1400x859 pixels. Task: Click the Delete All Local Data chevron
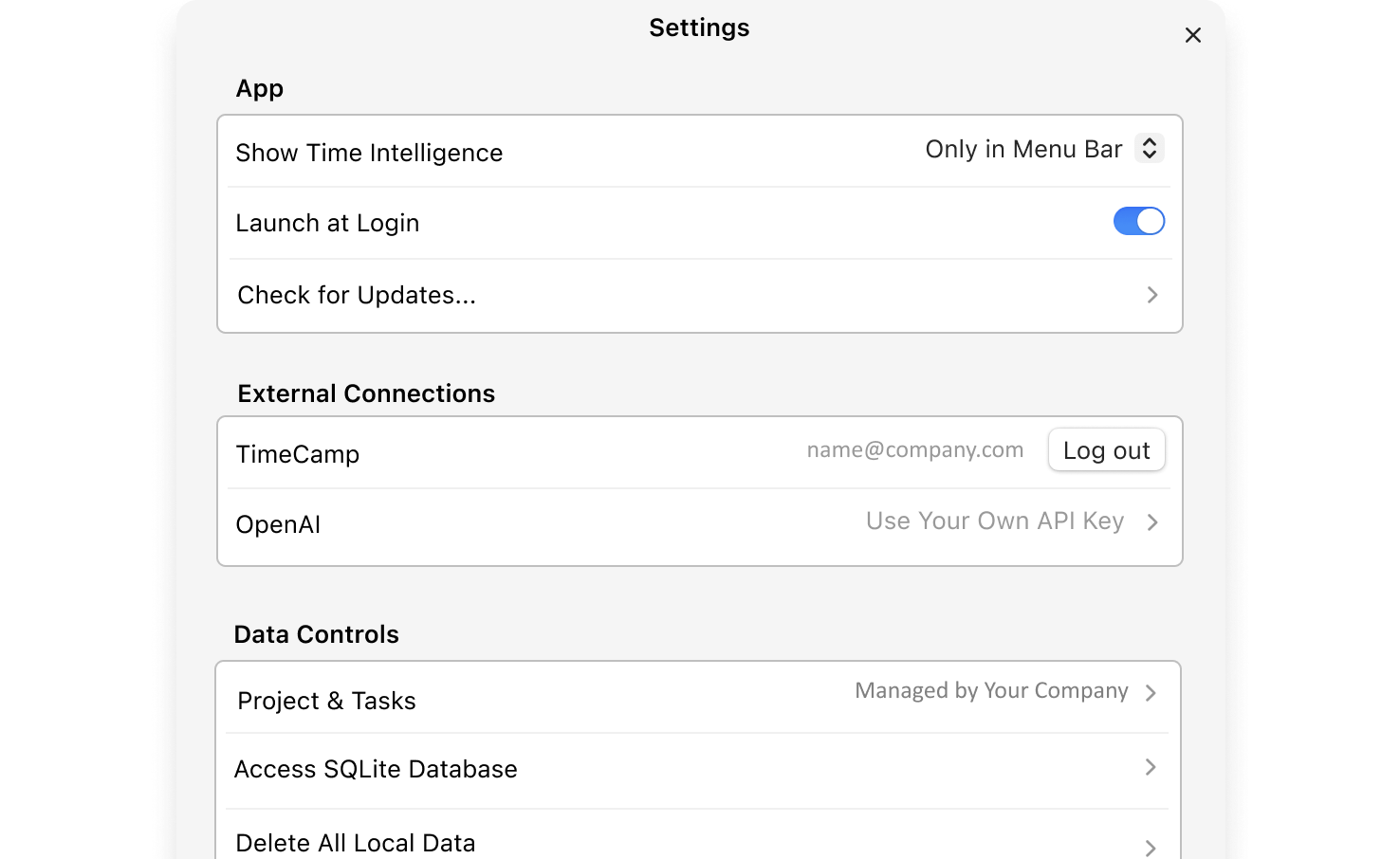pyautogui.click(x=1151, y=847)
